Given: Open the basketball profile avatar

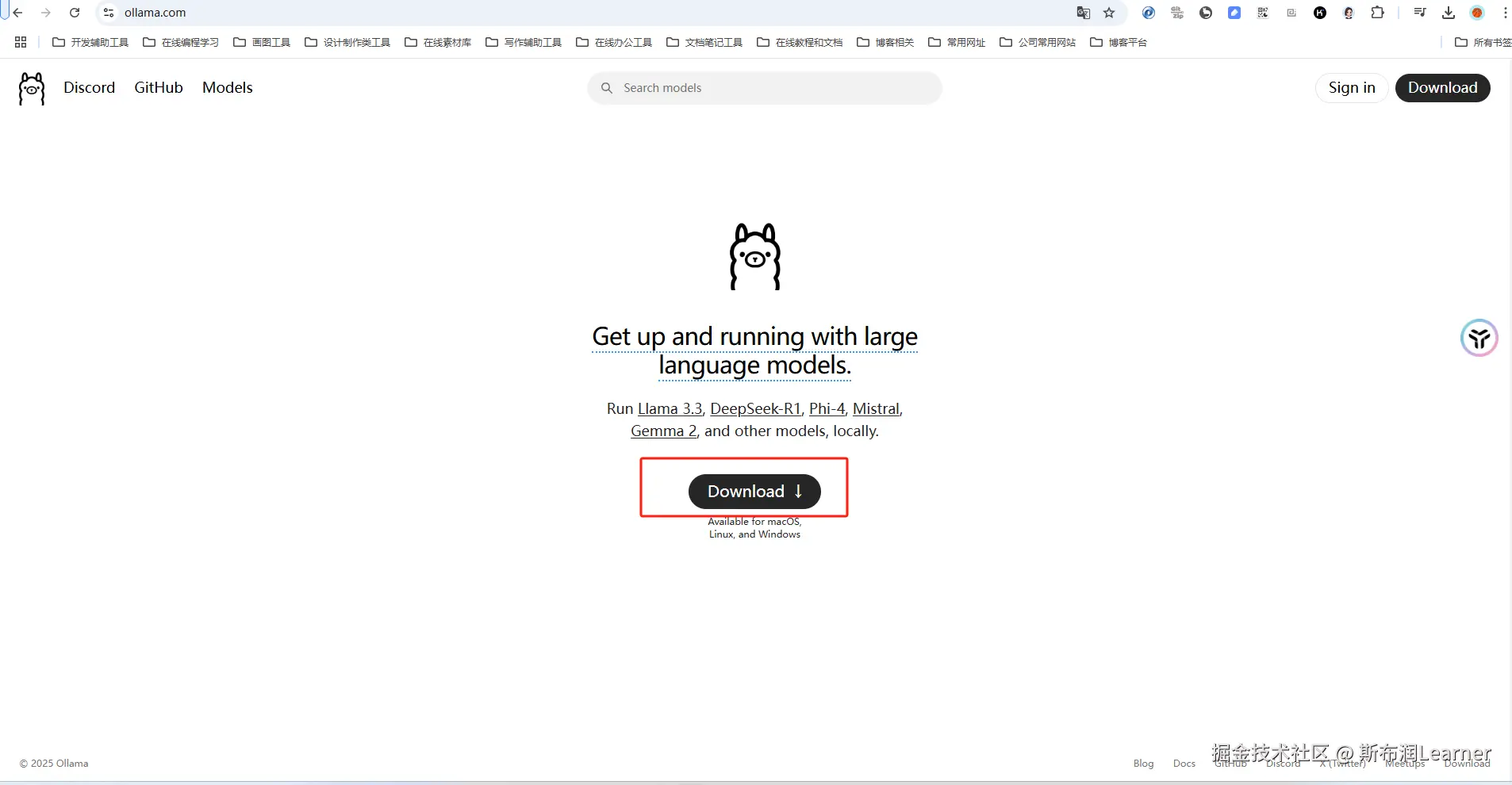Looking at the screenshot, I should (1477, 13).
